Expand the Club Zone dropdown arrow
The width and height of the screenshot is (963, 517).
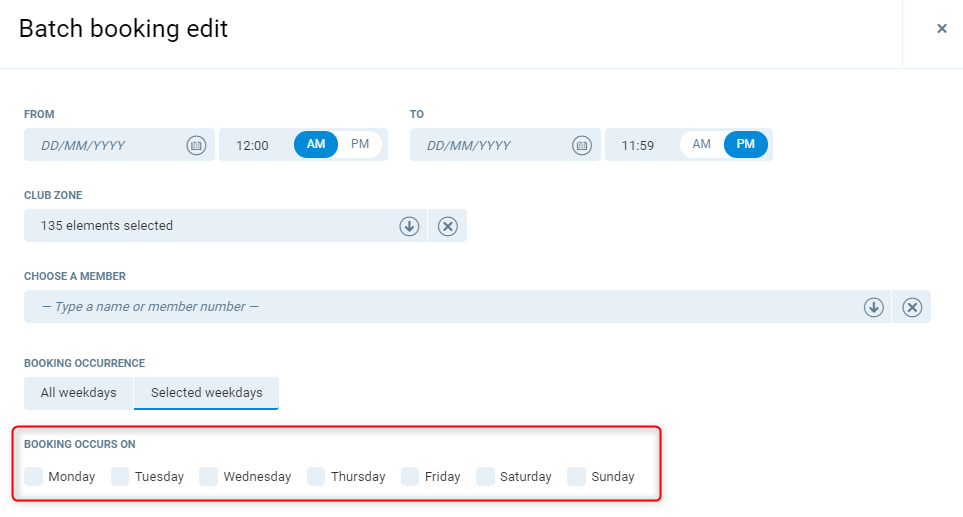[x=409, y=226]
